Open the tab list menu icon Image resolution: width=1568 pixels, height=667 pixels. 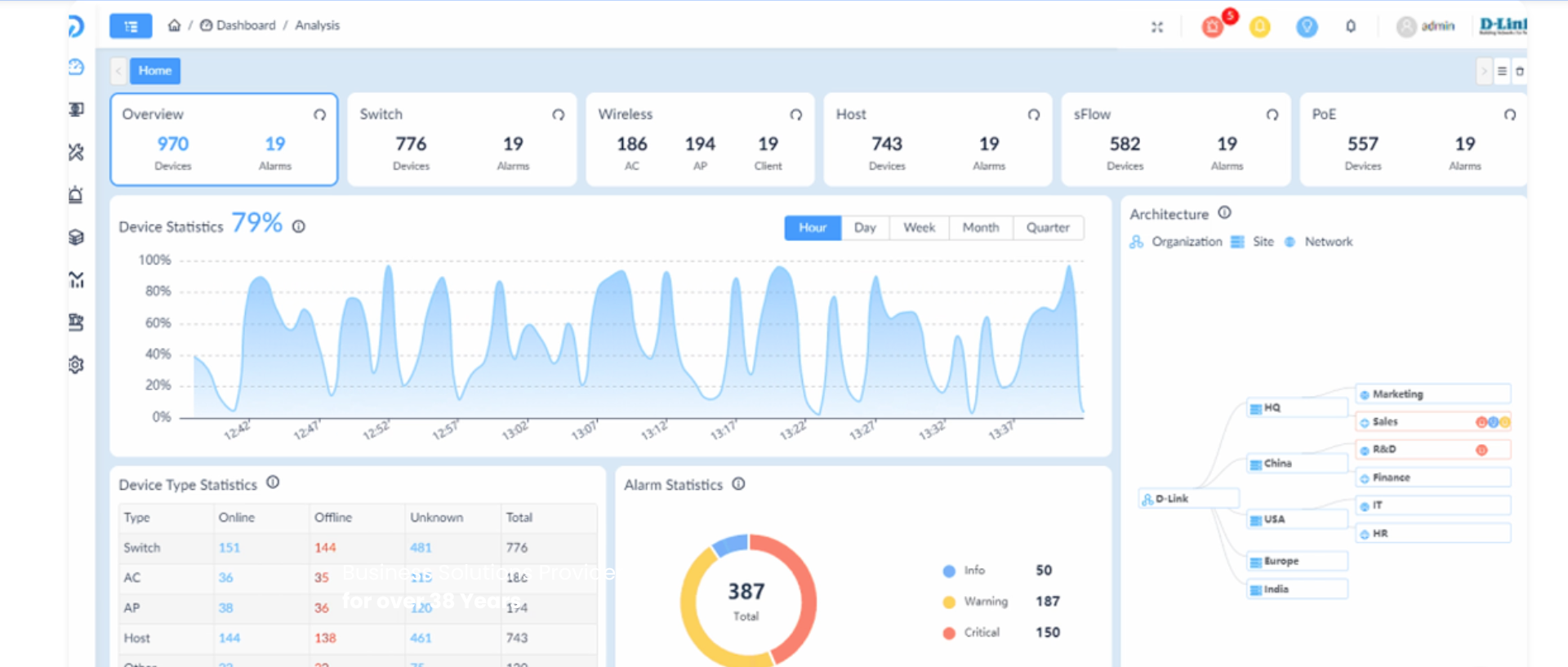(x=1502, y=71)
